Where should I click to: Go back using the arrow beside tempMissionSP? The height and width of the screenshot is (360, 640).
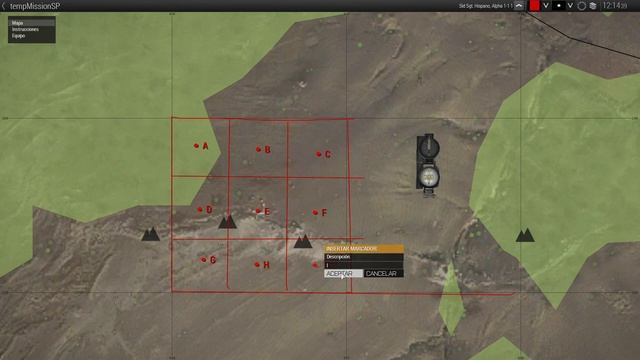[x=4, y=6]
